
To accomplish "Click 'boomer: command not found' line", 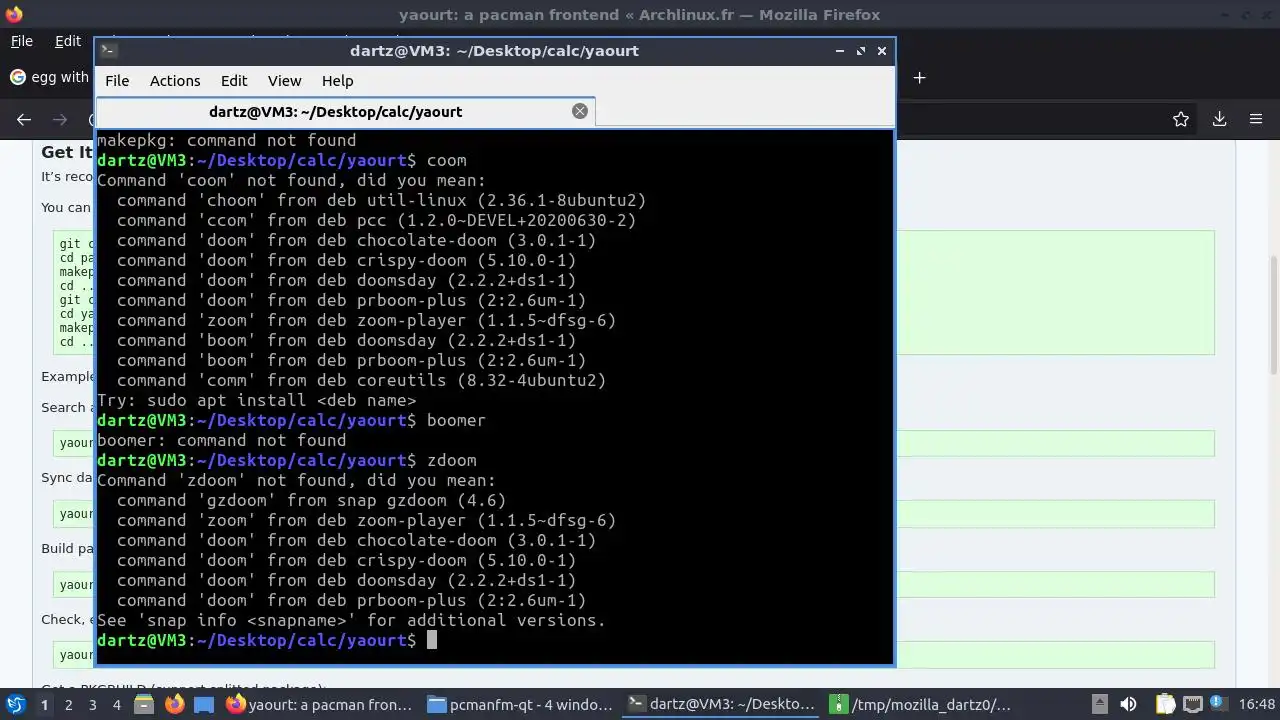I will 221,440.
